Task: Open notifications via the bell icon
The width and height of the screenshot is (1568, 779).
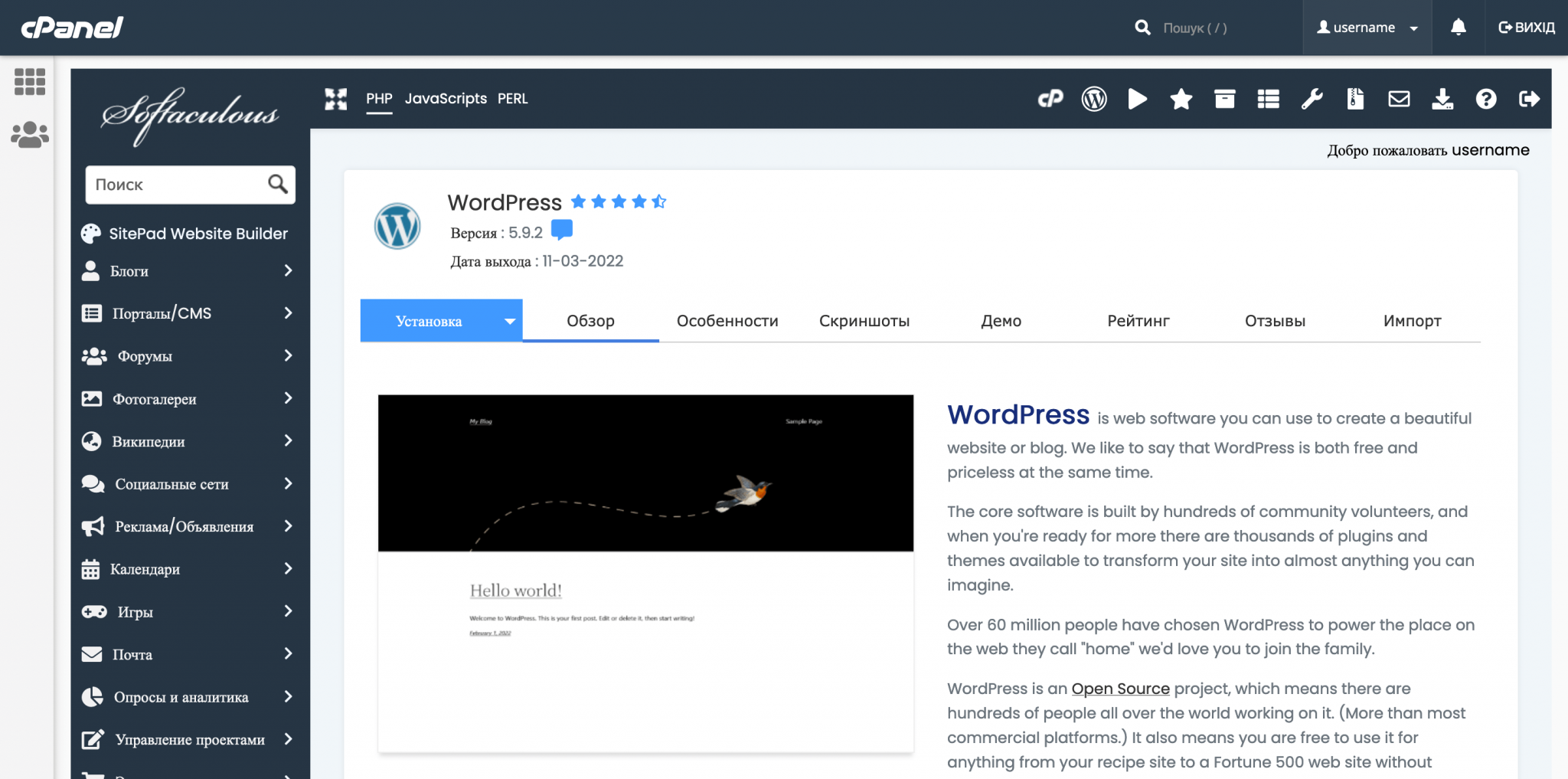Action: coord(1458,27)
